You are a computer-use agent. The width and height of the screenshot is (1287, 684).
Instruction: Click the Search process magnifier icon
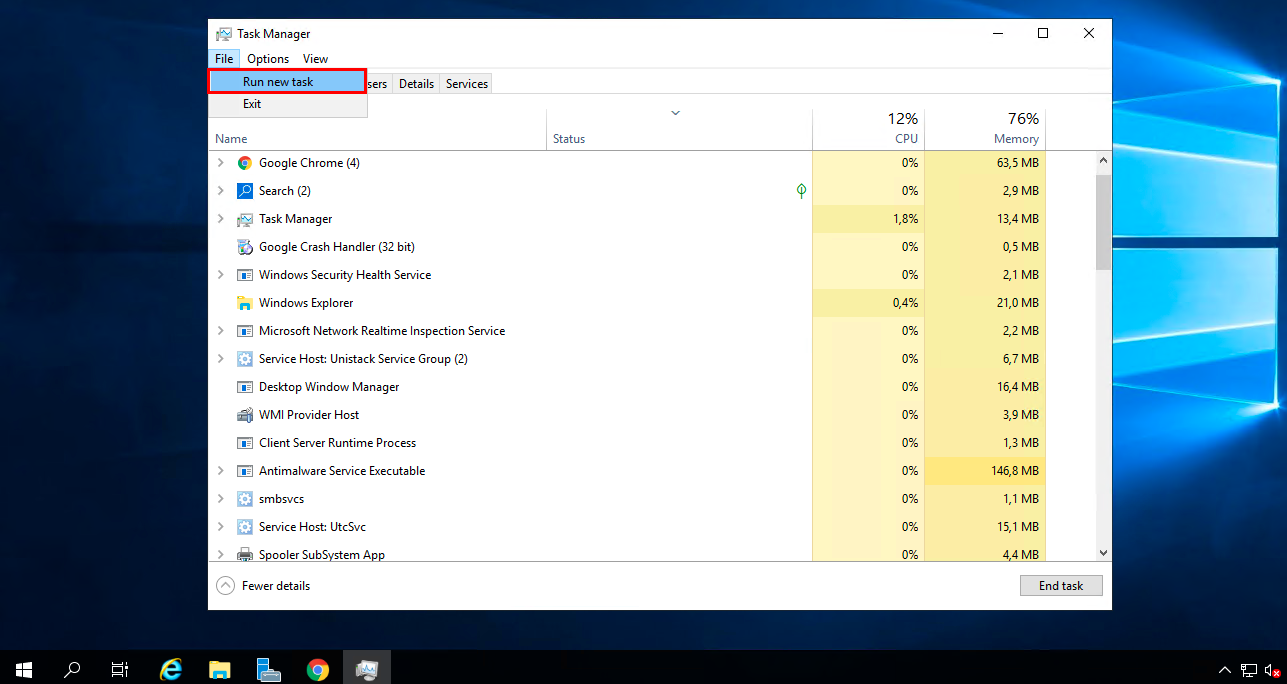pyautogui.click(x=245, y=191)
